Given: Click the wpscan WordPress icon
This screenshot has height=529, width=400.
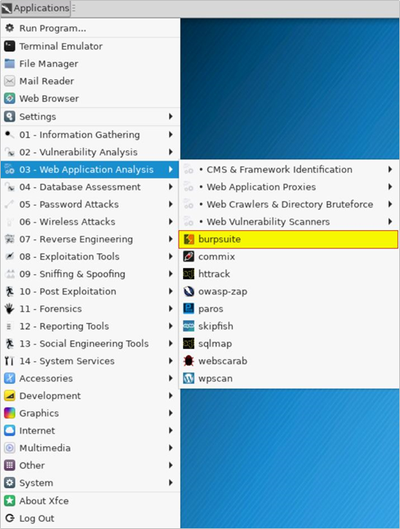Looking at the screenshot, I should tap(189, 379).
